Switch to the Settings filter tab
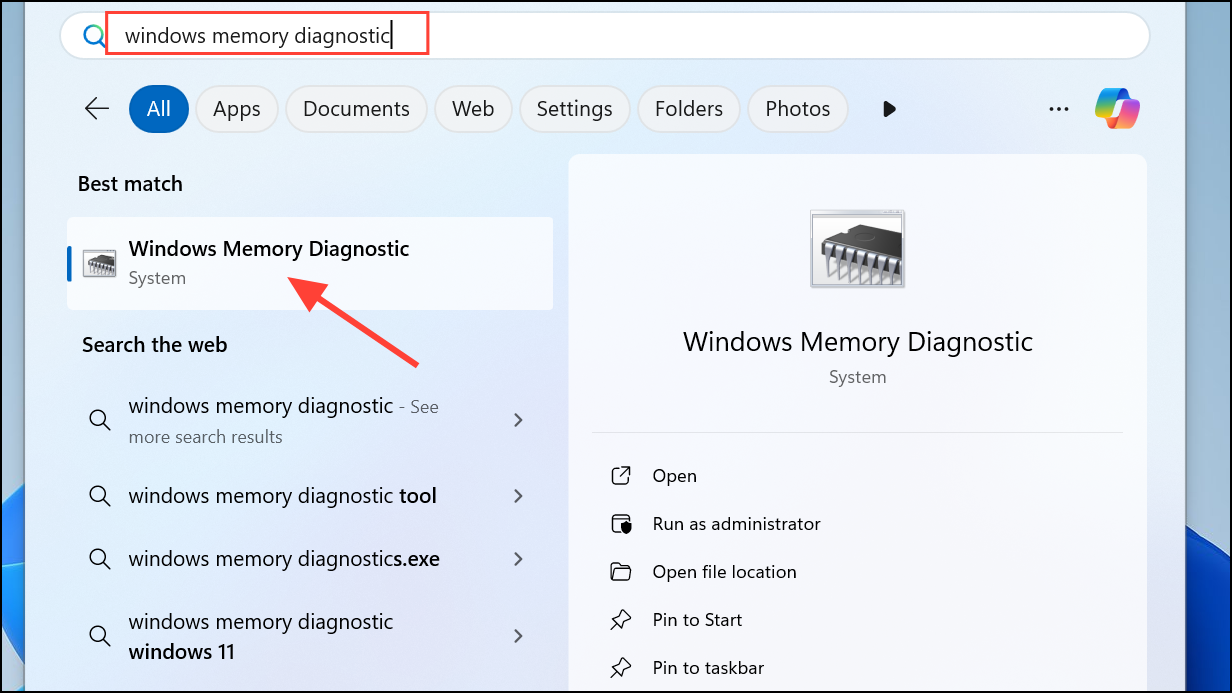Viewport: 1232px width, 693px height. tap(574, 109)
